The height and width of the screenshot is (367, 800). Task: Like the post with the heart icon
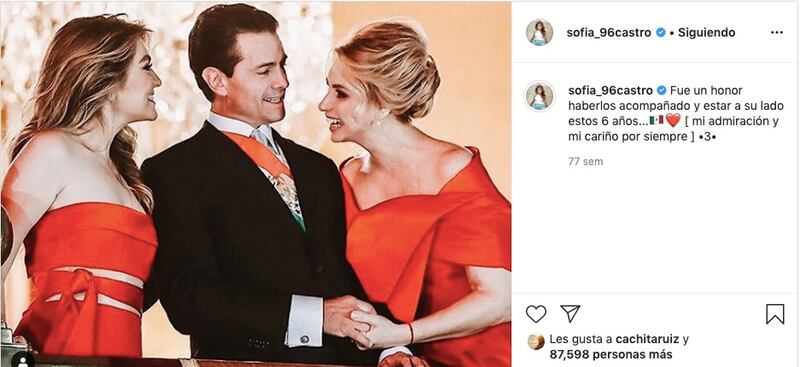(536, 314)
